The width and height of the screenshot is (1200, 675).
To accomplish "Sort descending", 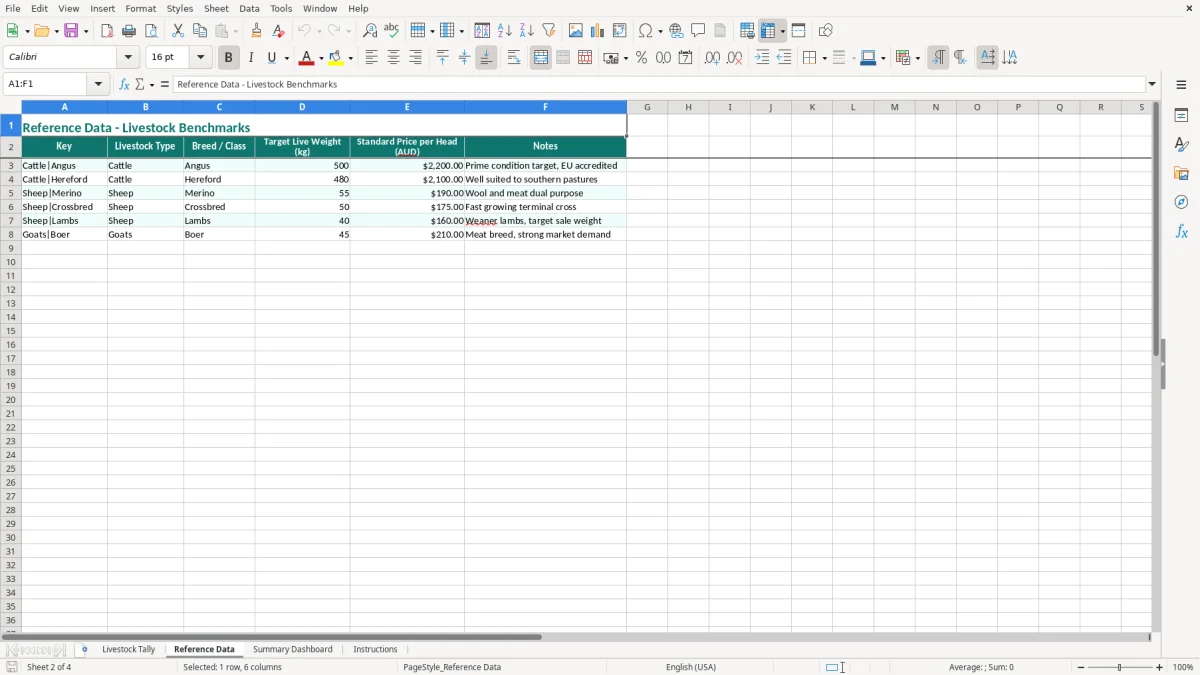I will coord(527,31).
